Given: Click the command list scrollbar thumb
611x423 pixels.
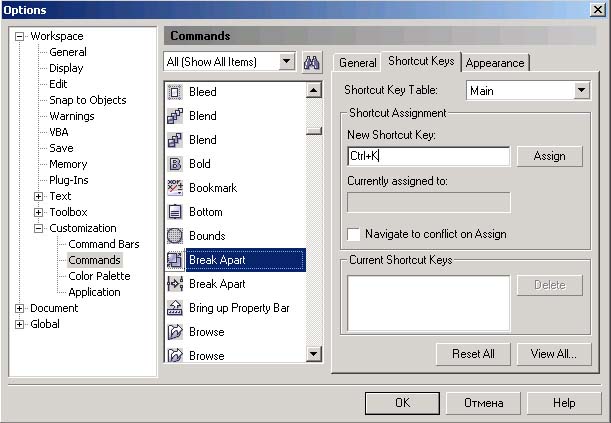Looking at the screenshot, I should pyautogui.click(x=314, y=131).
